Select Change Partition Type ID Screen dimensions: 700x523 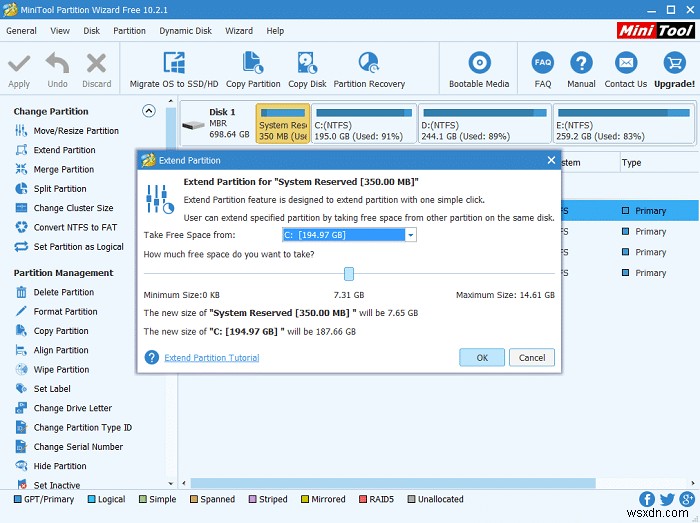click(x=74, y=428)
